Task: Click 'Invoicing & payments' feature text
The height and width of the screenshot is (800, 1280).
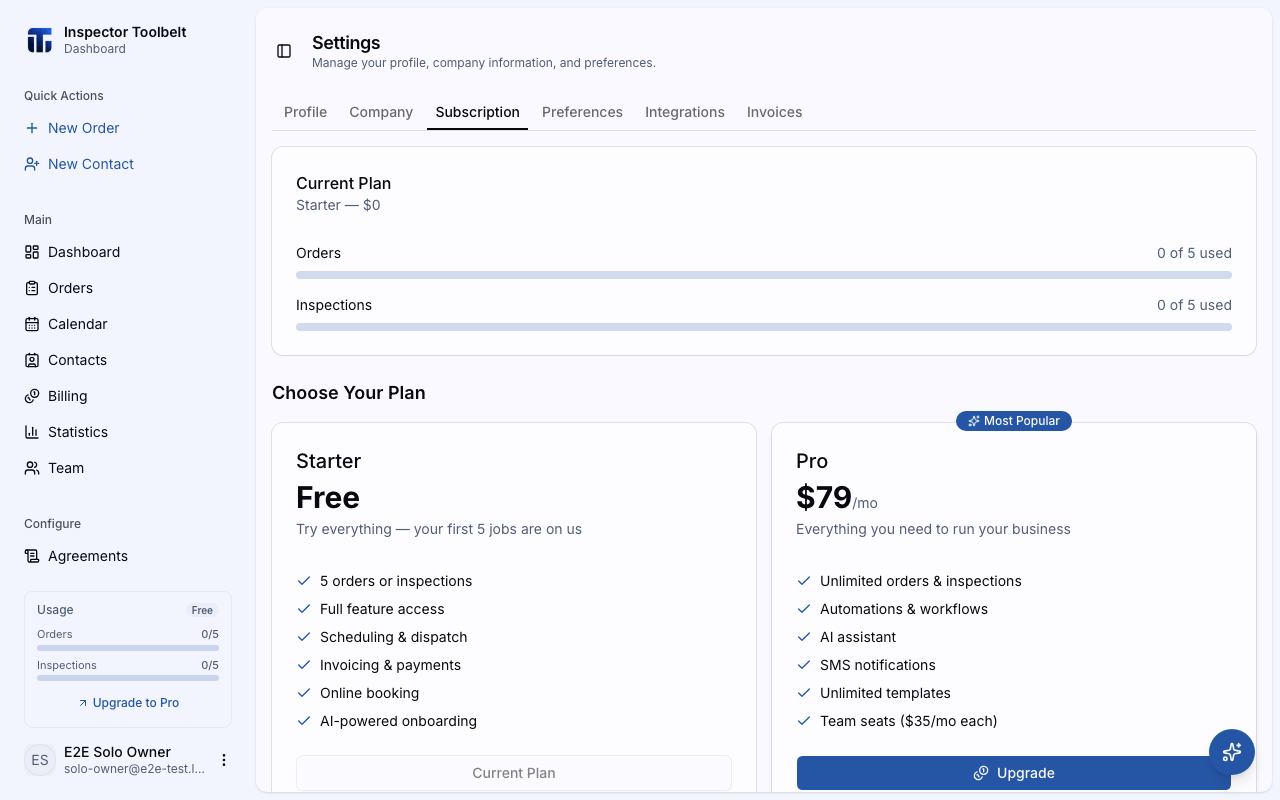Action: coord(390,665)
